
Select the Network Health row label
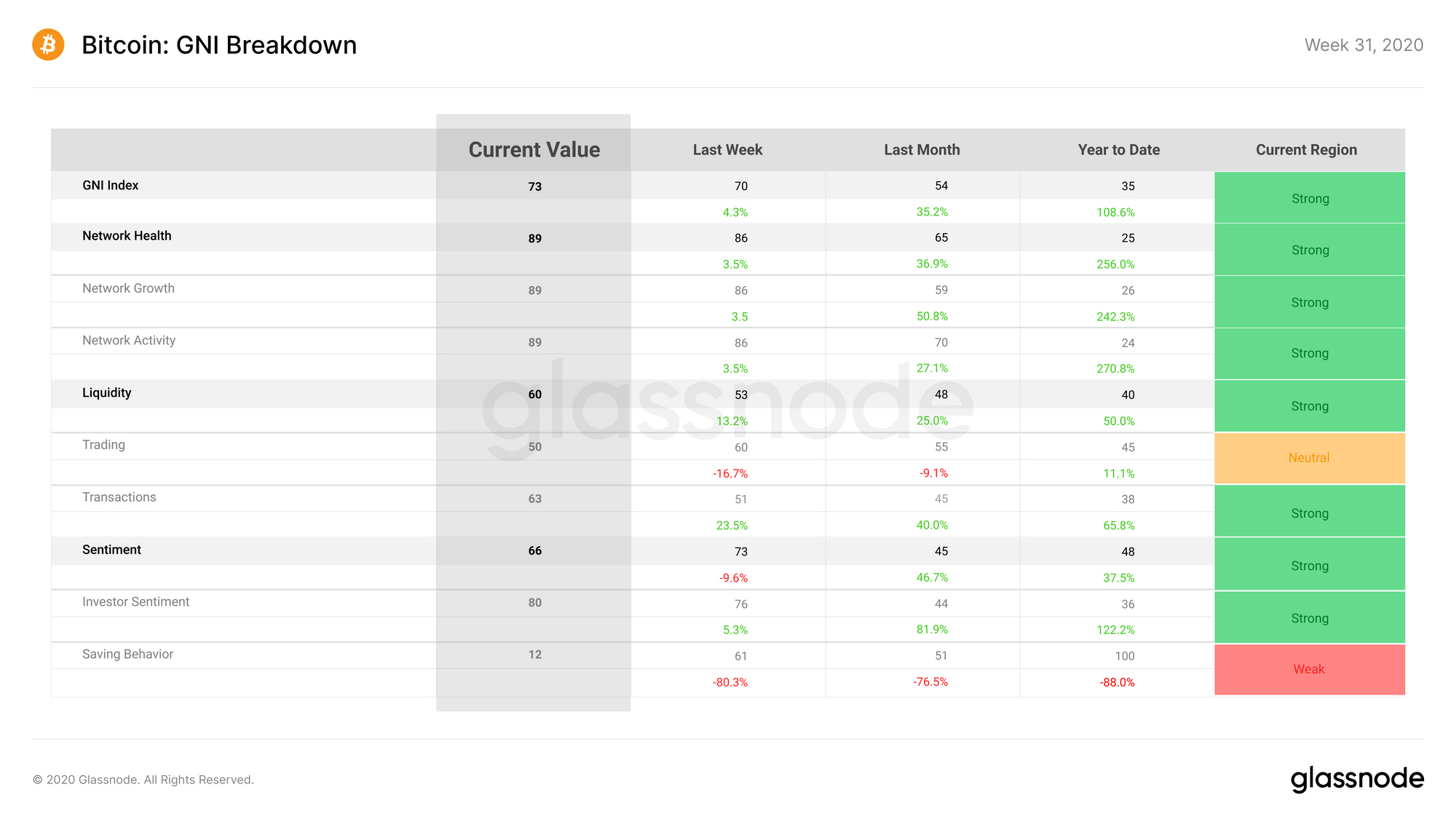[127, 235]
